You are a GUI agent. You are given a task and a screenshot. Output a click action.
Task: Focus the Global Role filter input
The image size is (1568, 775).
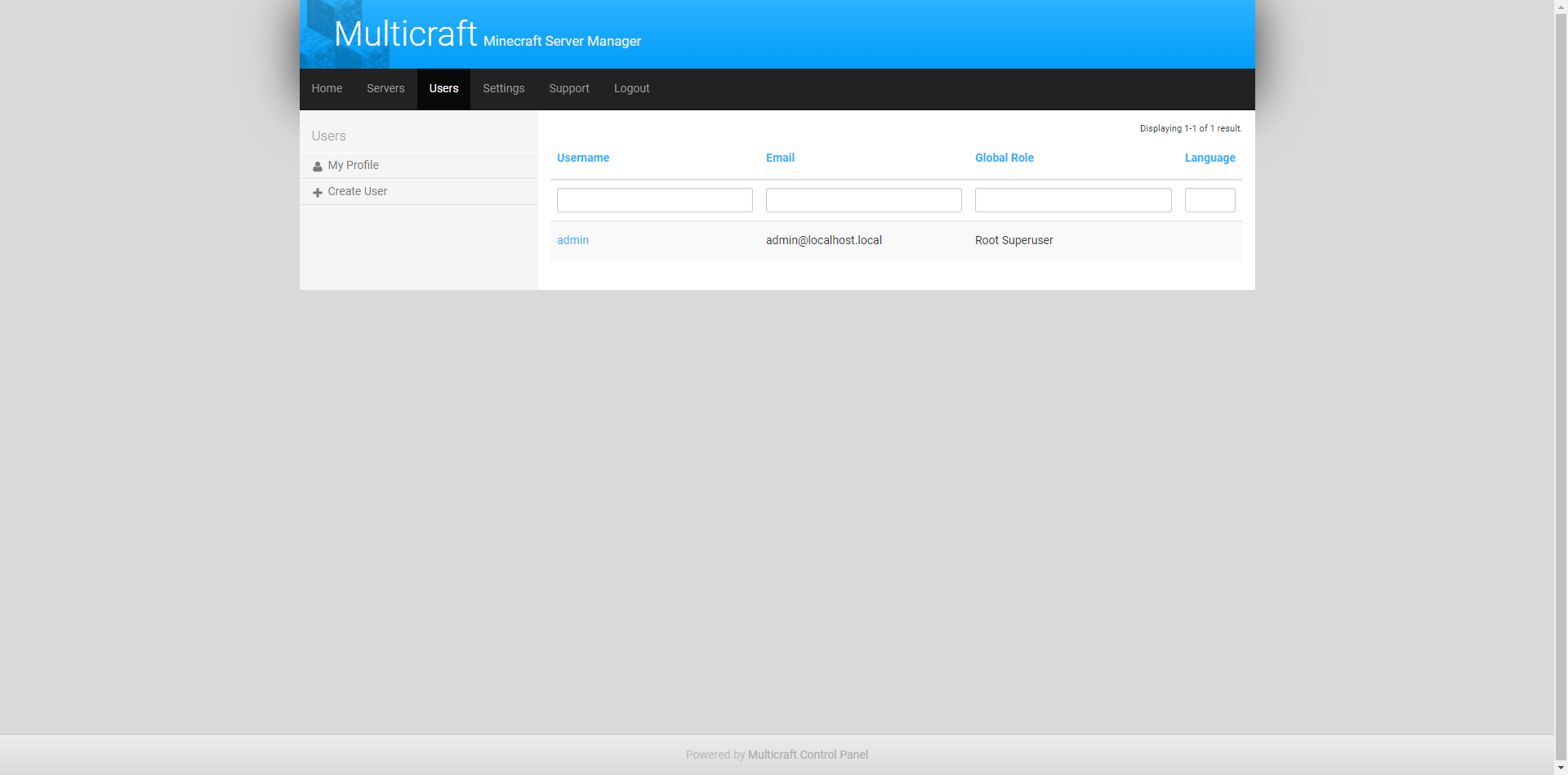pyautogui.click(x=1072, y=201)
